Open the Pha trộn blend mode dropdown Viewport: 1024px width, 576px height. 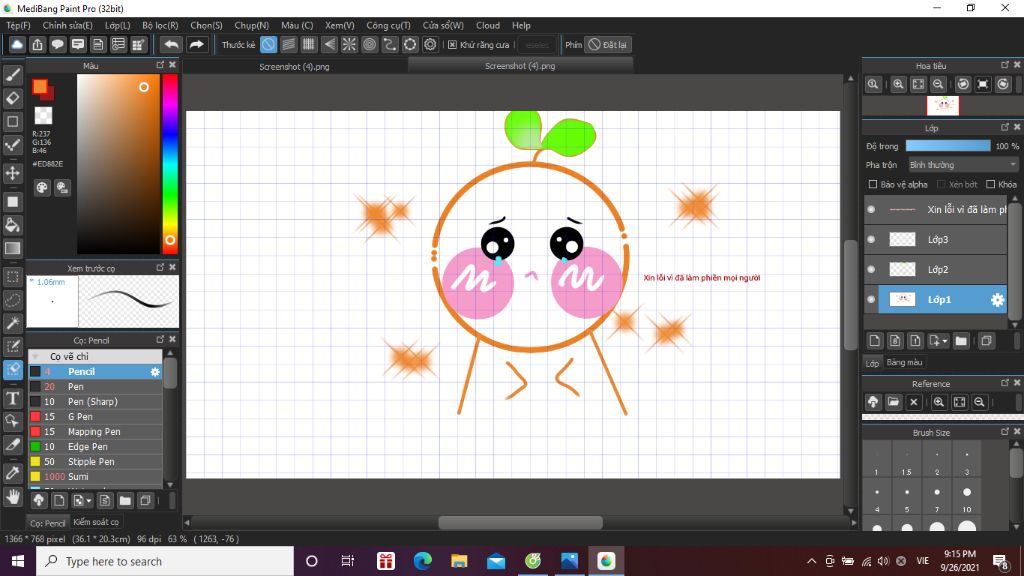click(963, 165)
